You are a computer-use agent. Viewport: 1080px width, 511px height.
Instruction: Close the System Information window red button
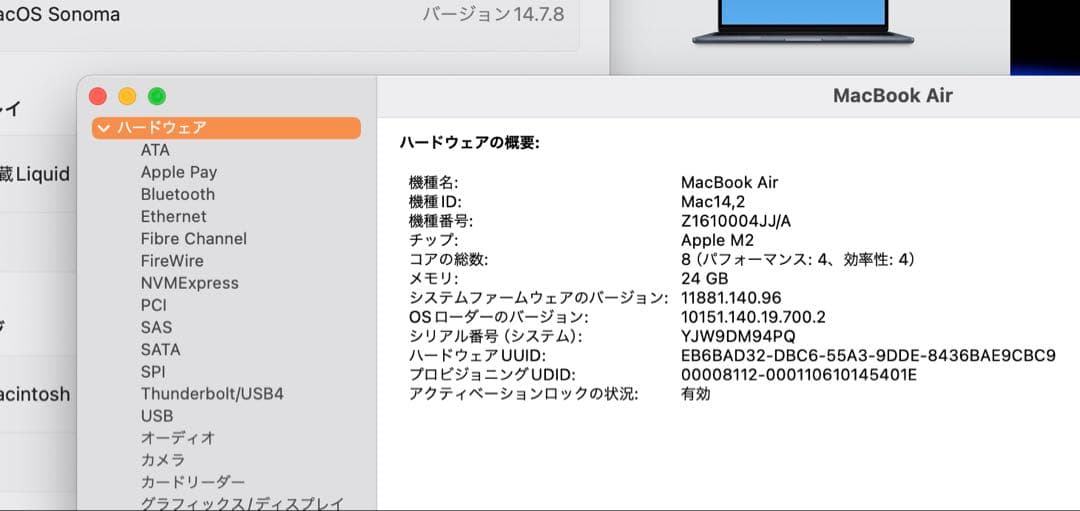click(98, 96)
